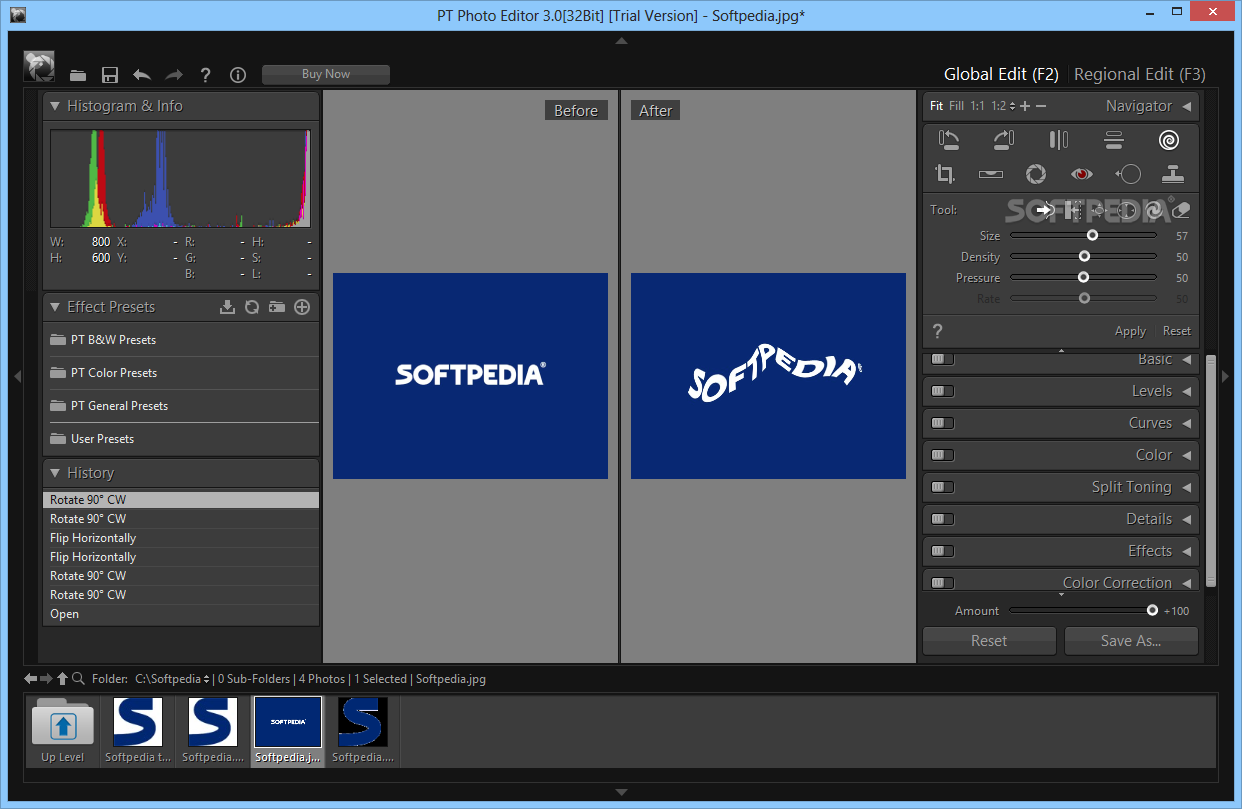This screenshot has height=809, width=1242.
Task: Switch to Global Edit (F2) tab
Action: coord(1001,74)
